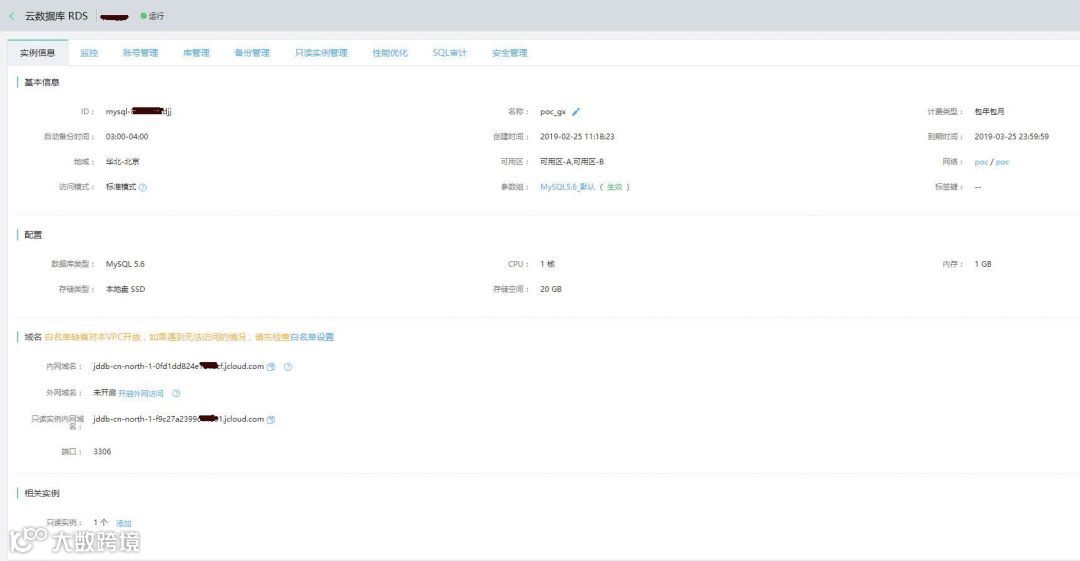Follow the 白名单设置 link
Viewport: 1080px width, 561px height.
tap(312, 337)
